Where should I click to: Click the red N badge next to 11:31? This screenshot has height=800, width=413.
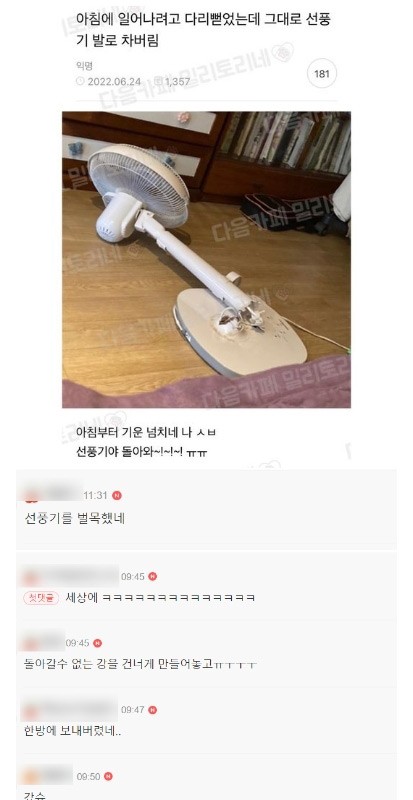coord(117,495)
